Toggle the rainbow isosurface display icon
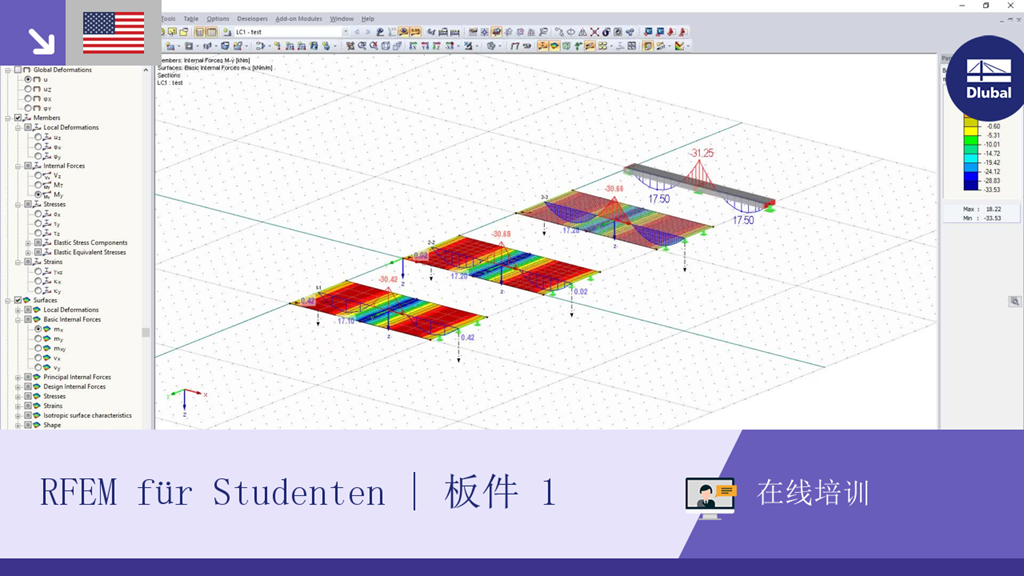The image size is (1024, 576). tap(555, 46)
